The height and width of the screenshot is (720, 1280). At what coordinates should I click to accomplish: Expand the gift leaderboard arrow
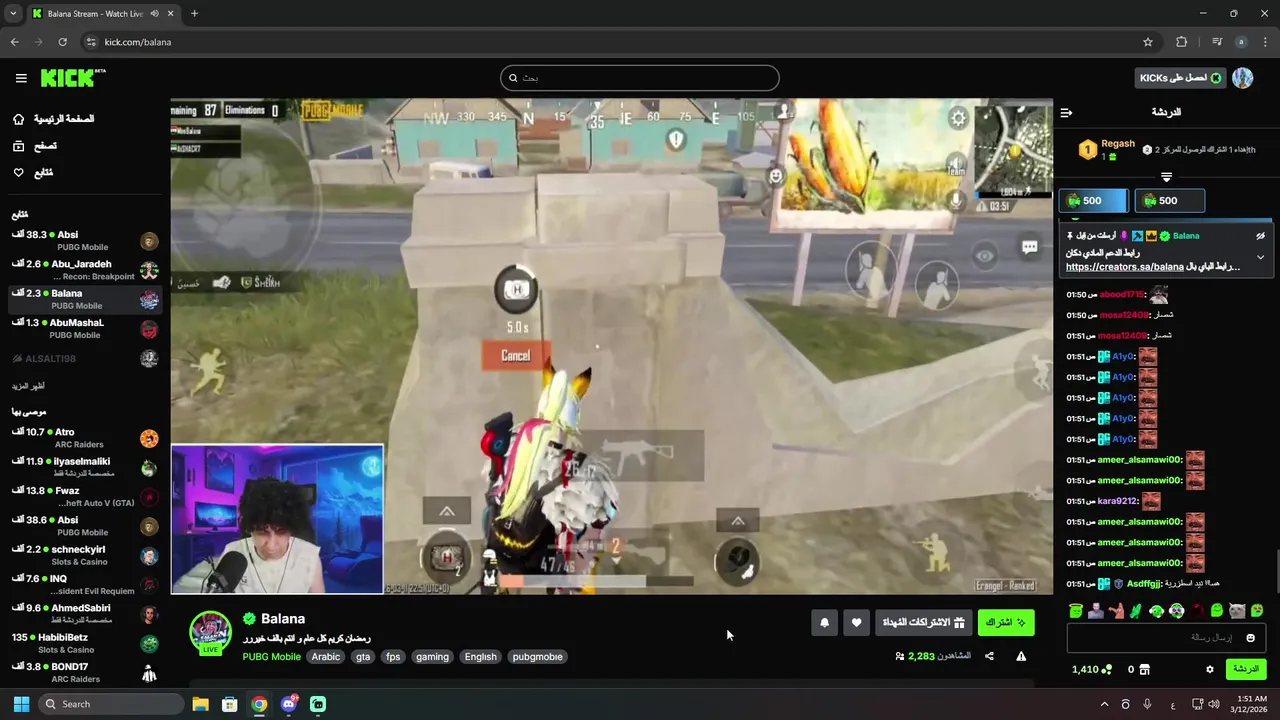pos(1166,177)
